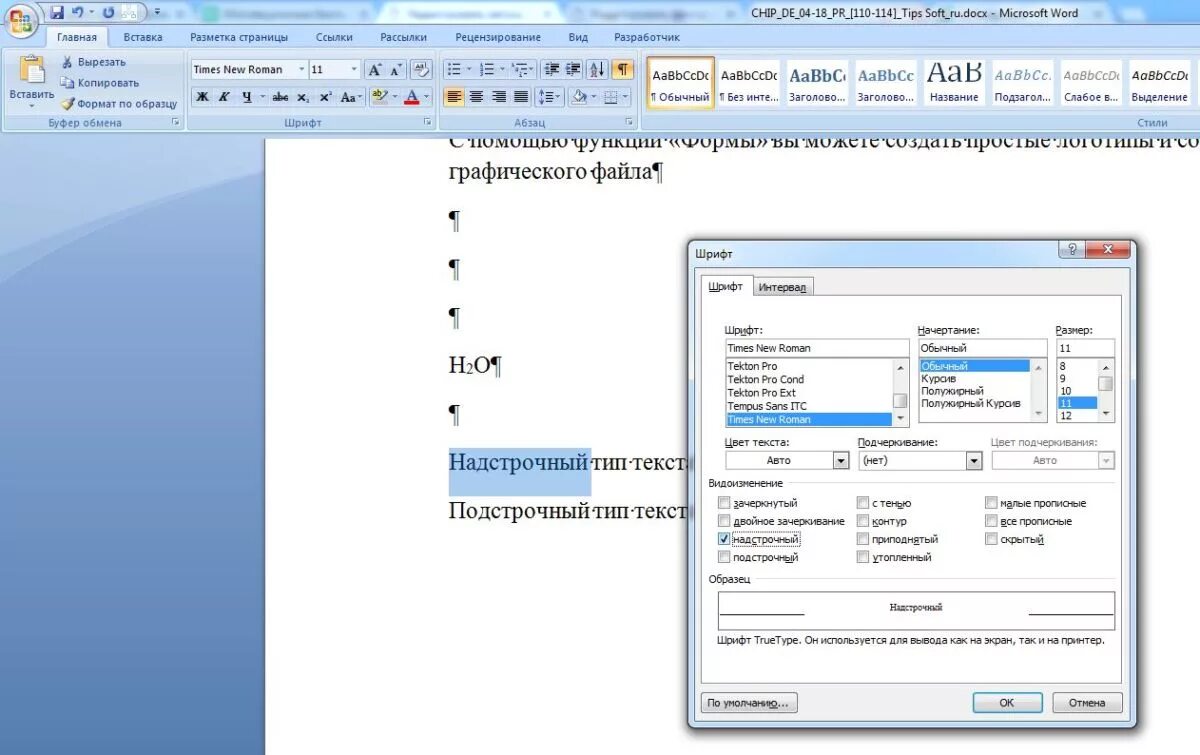This screenshot has height=755, width=1200.
Task: Paste clipboard contents with Вставить
Action: point(32,81)
